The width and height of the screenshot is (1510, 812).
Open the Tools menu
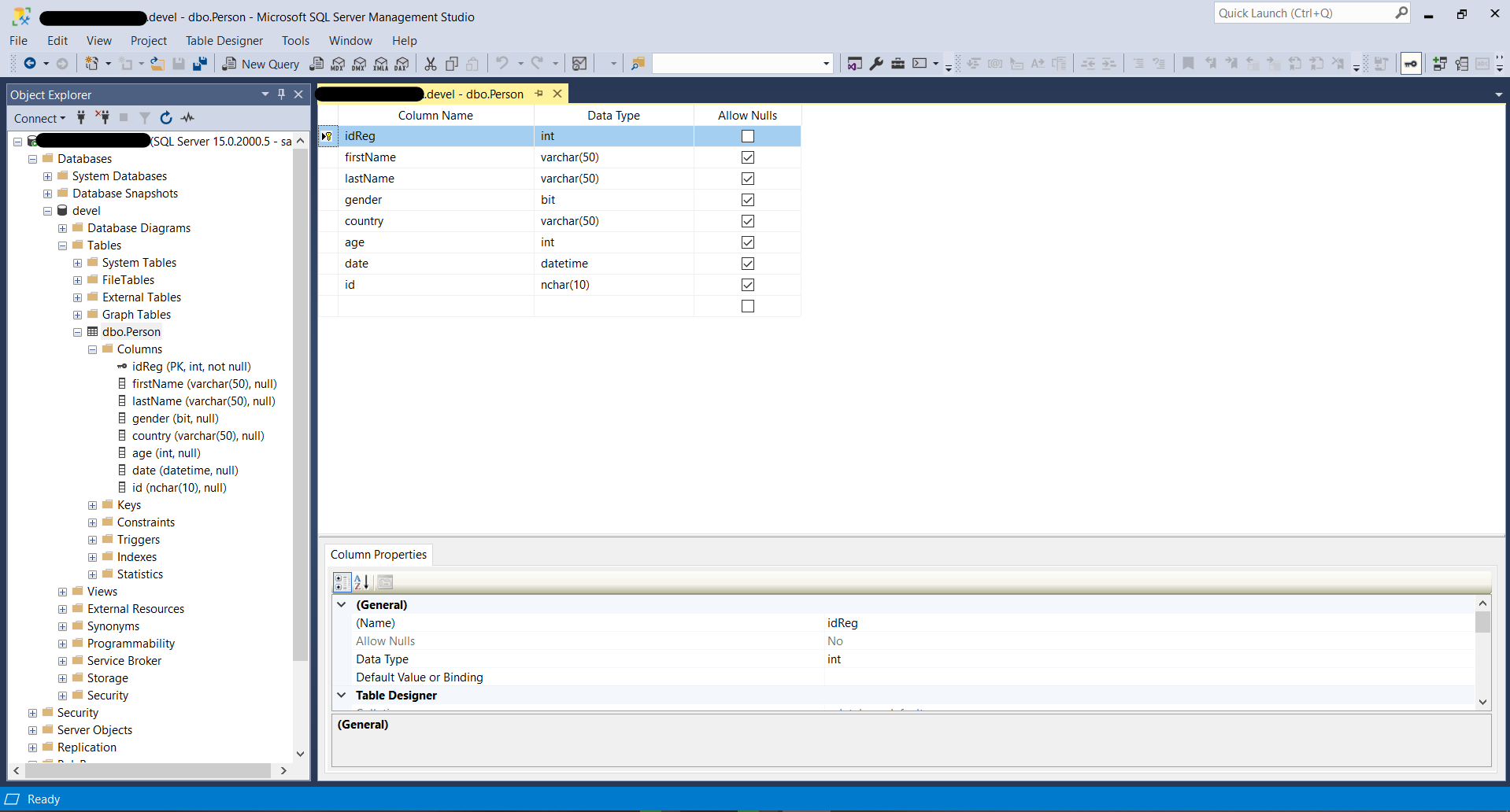(295, 41)
